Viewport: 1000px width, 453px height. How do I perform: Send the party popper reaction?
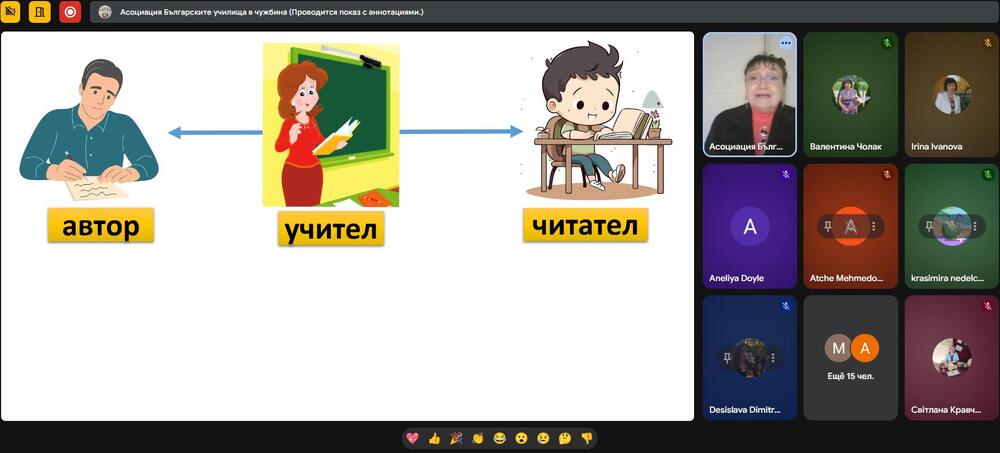click(x=456, y=438)
